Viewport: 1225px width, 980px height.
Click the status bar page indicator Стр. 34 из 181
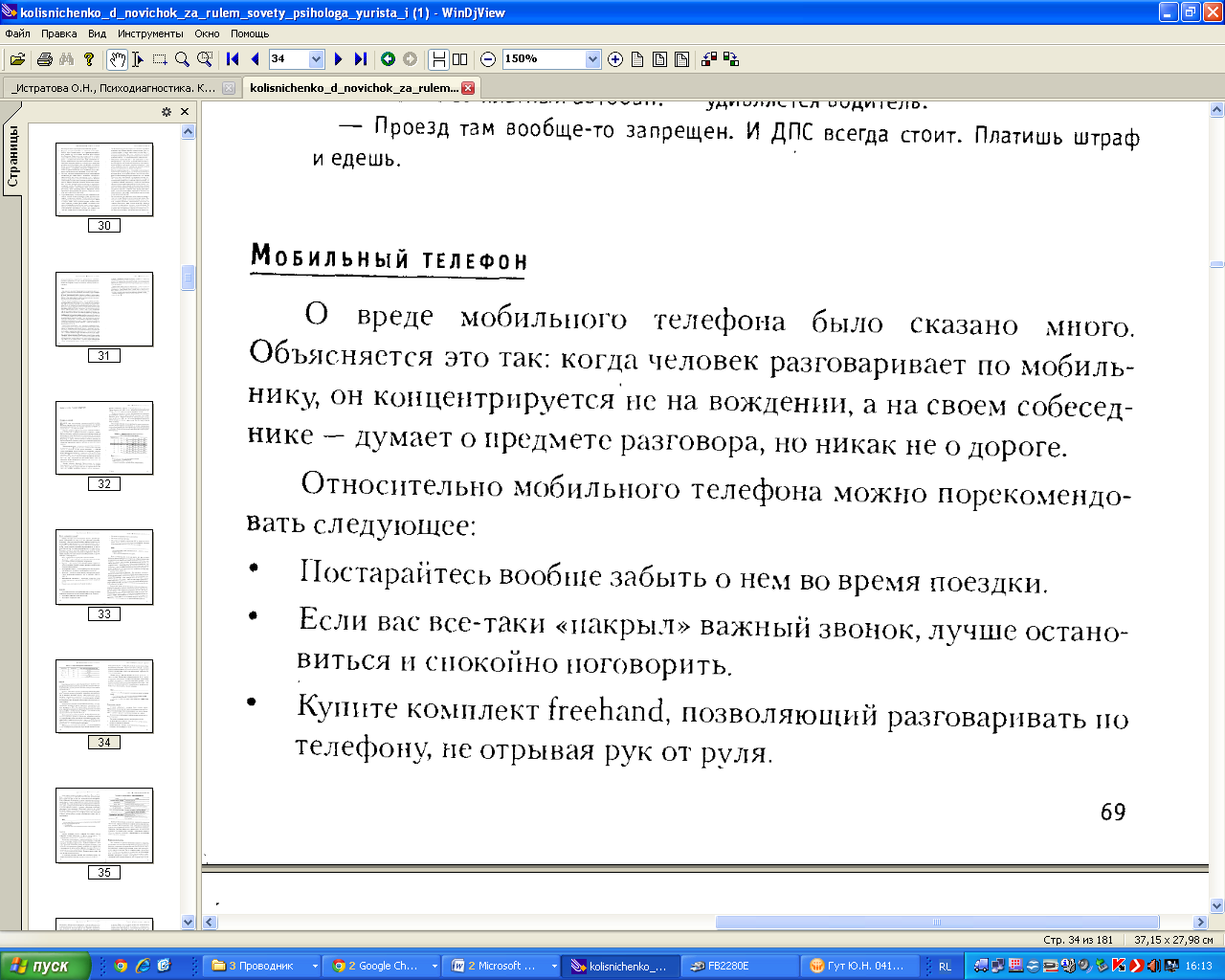click(1078, 940)
